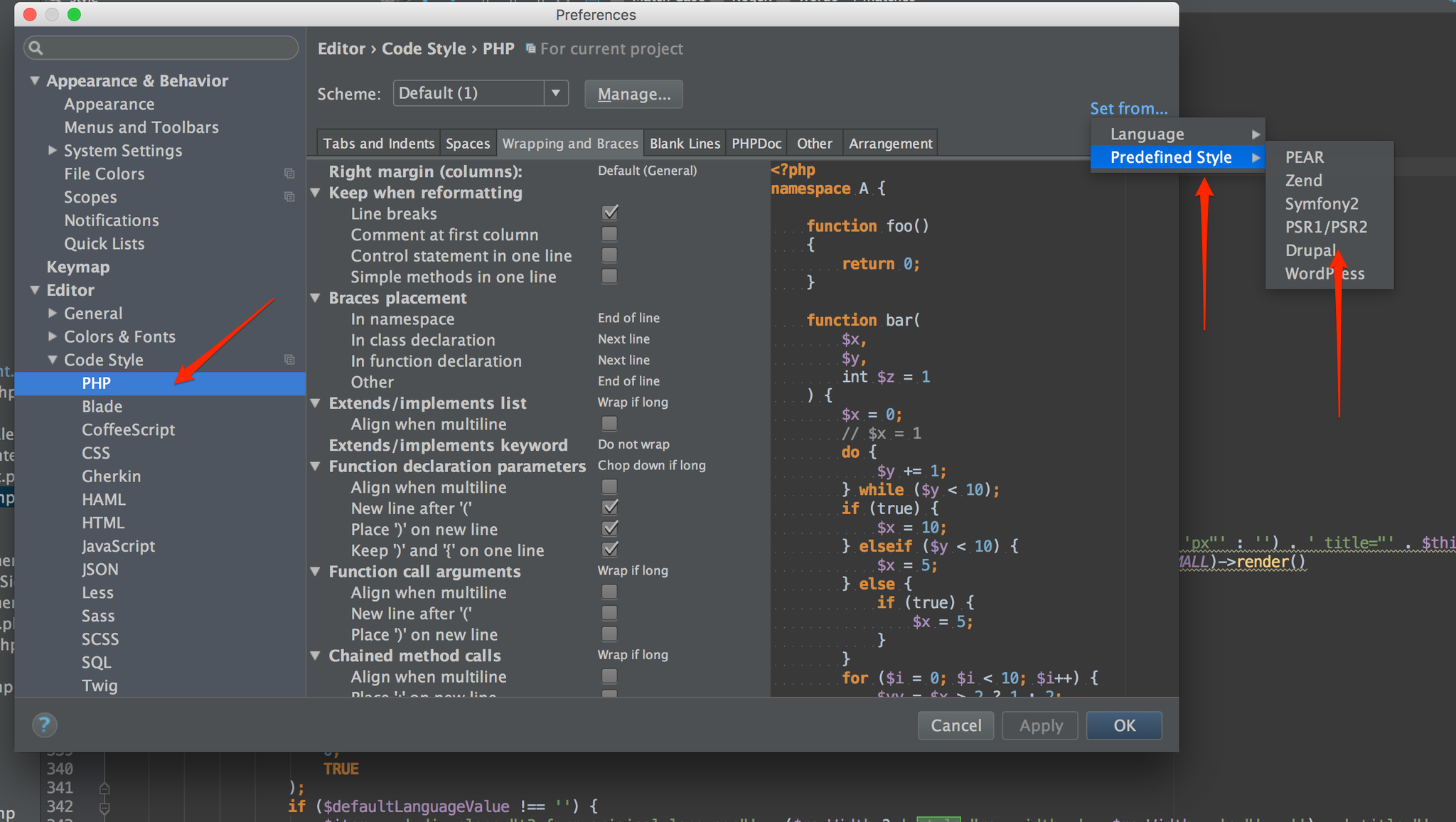
Task: Collapse the Braces placement section
Action: [316, 298]
